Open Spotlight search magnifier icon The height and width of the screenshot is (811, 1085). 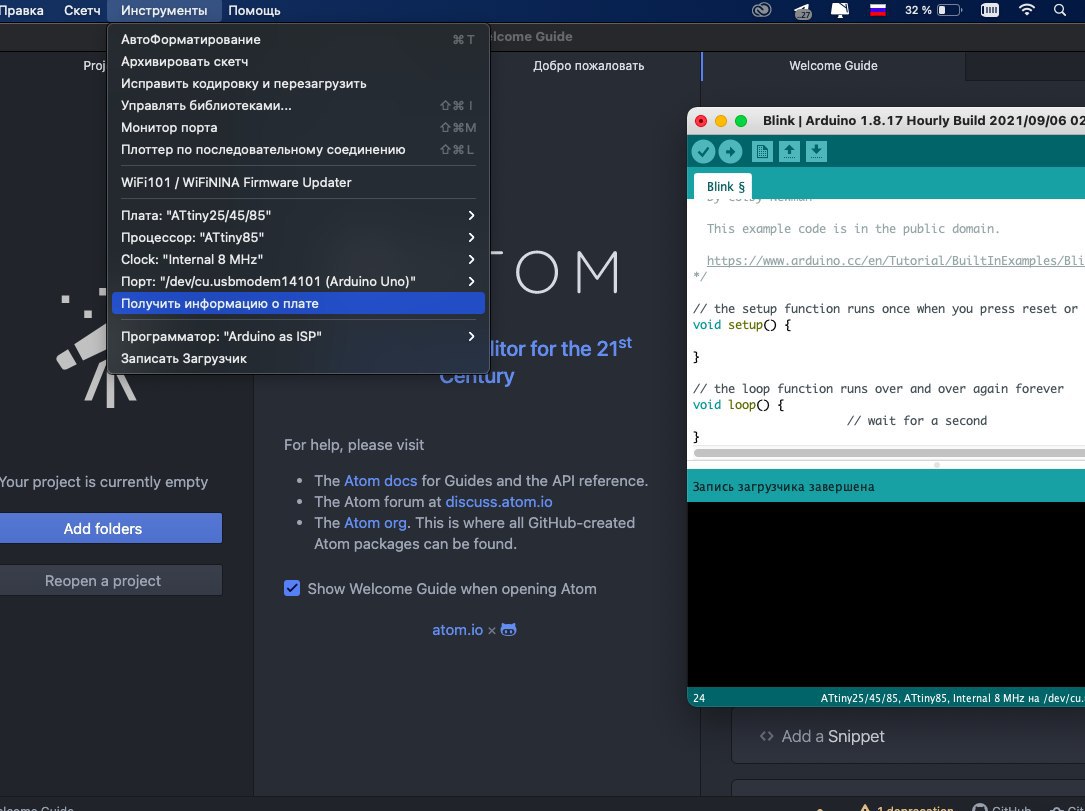coord(1059,10)
